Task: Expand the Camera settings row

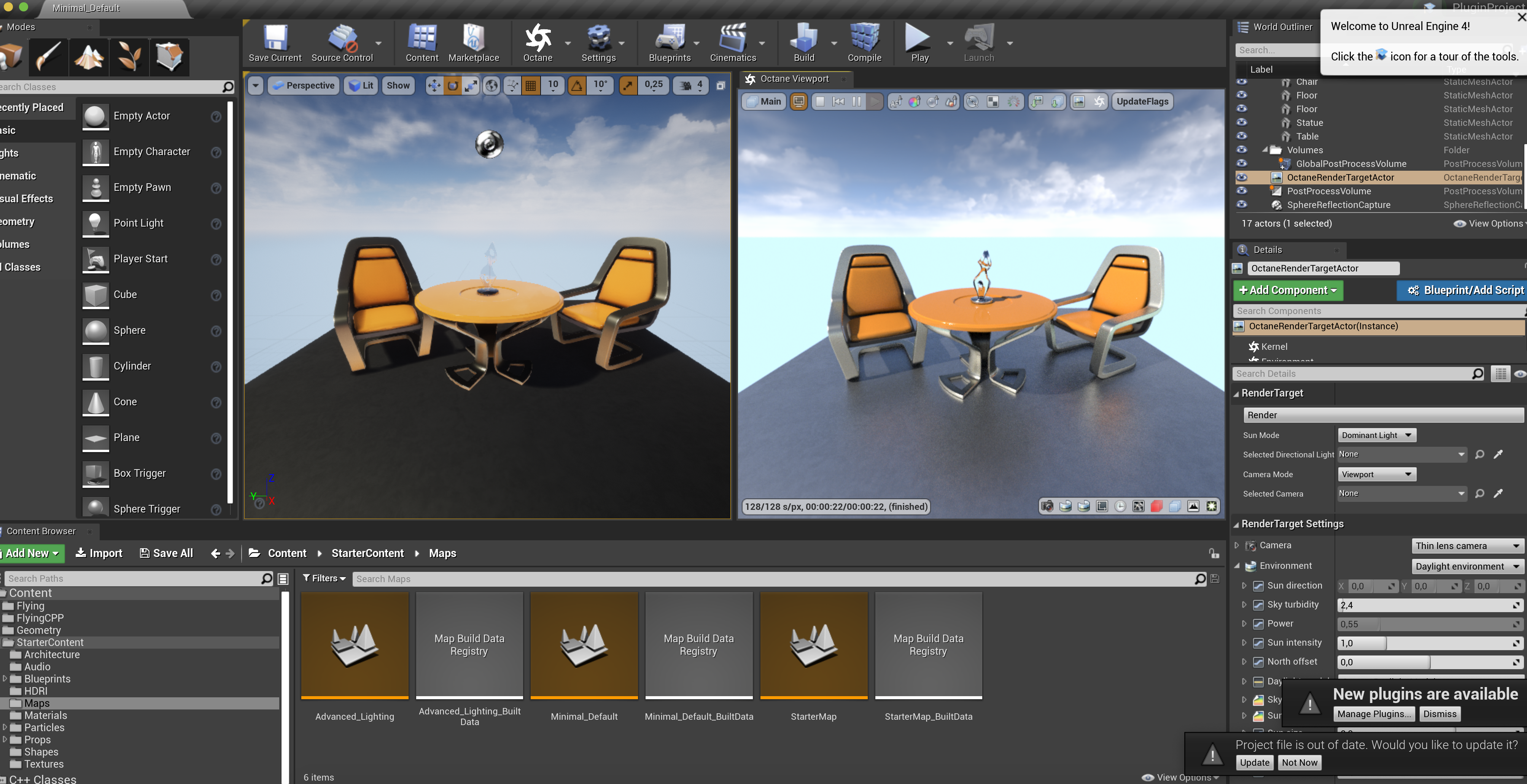Action: click(1236, 545)
